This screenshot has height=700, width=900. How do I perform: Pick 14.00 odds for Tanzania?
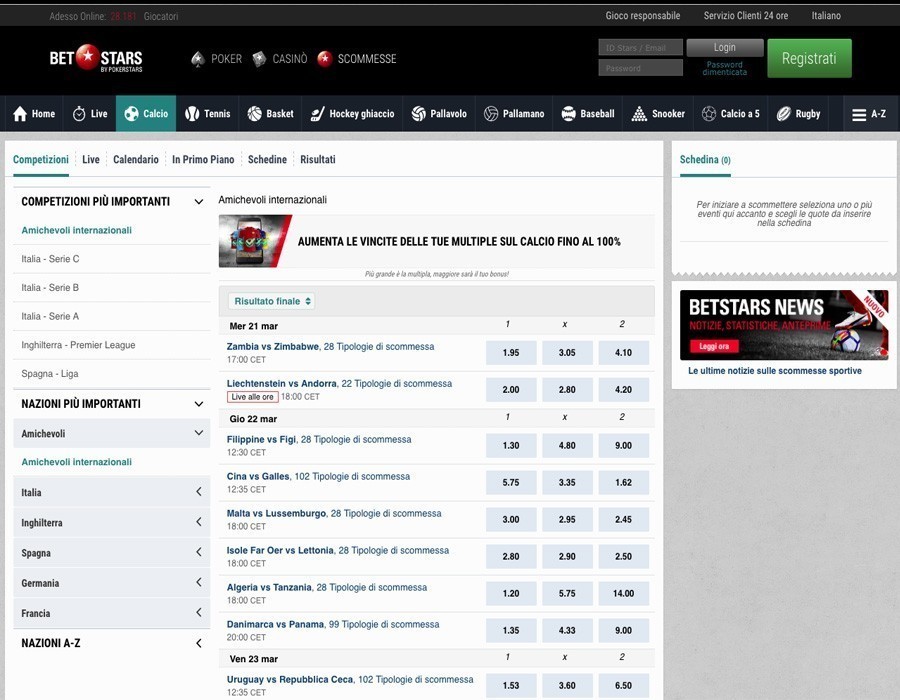click(x=623, y=593)
